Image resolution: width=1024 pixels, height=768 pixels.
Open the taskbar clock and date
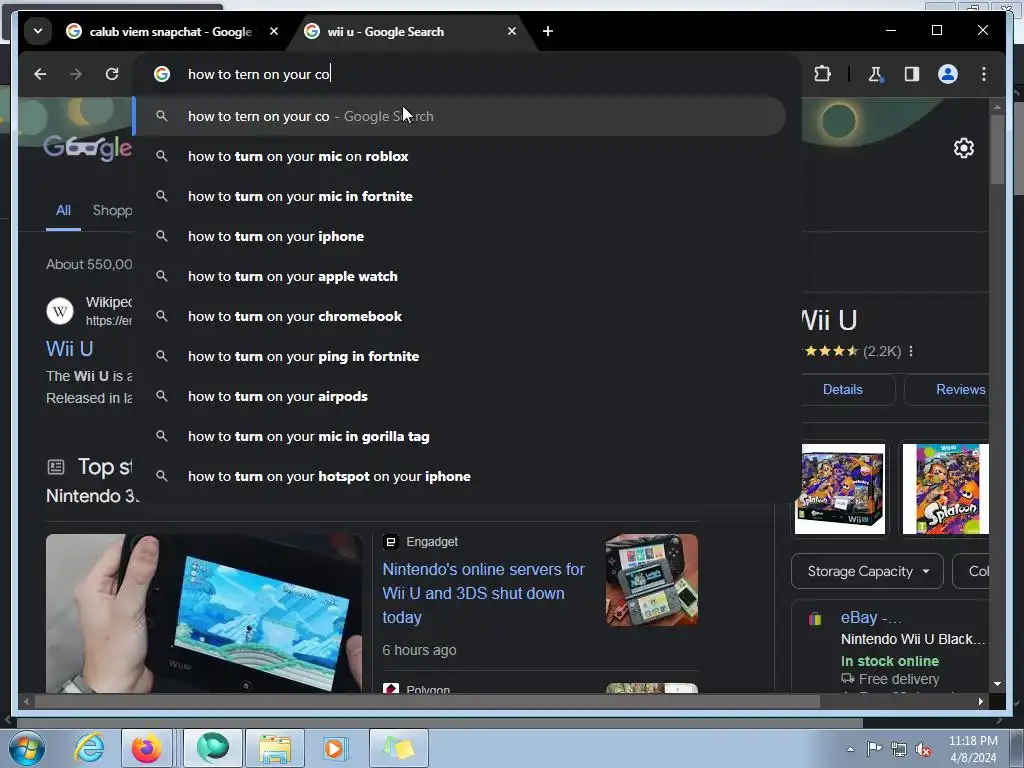(972, 749)
